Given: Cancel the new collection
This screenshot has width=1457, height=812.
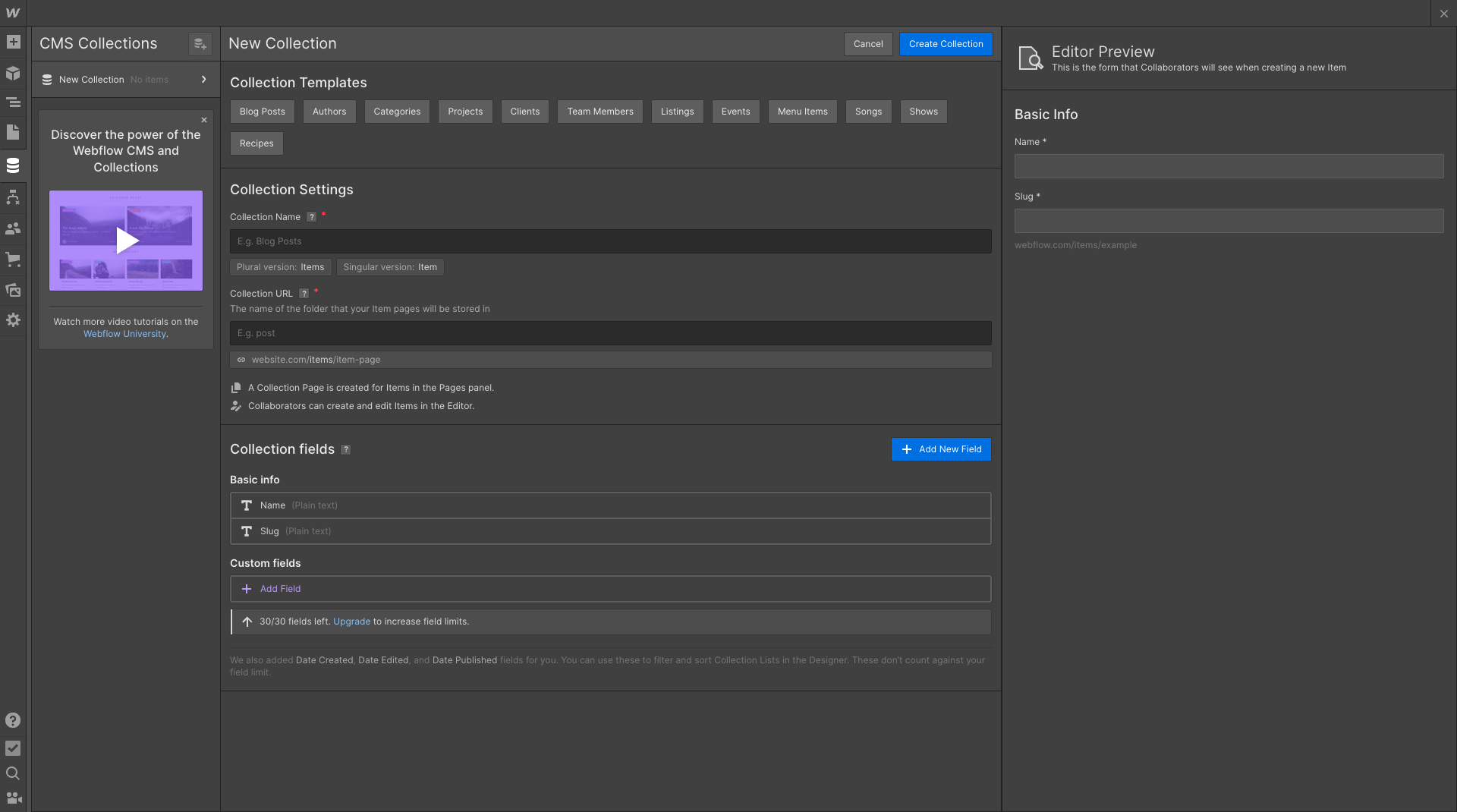Looking at the screenshot, I should point(868,44).
